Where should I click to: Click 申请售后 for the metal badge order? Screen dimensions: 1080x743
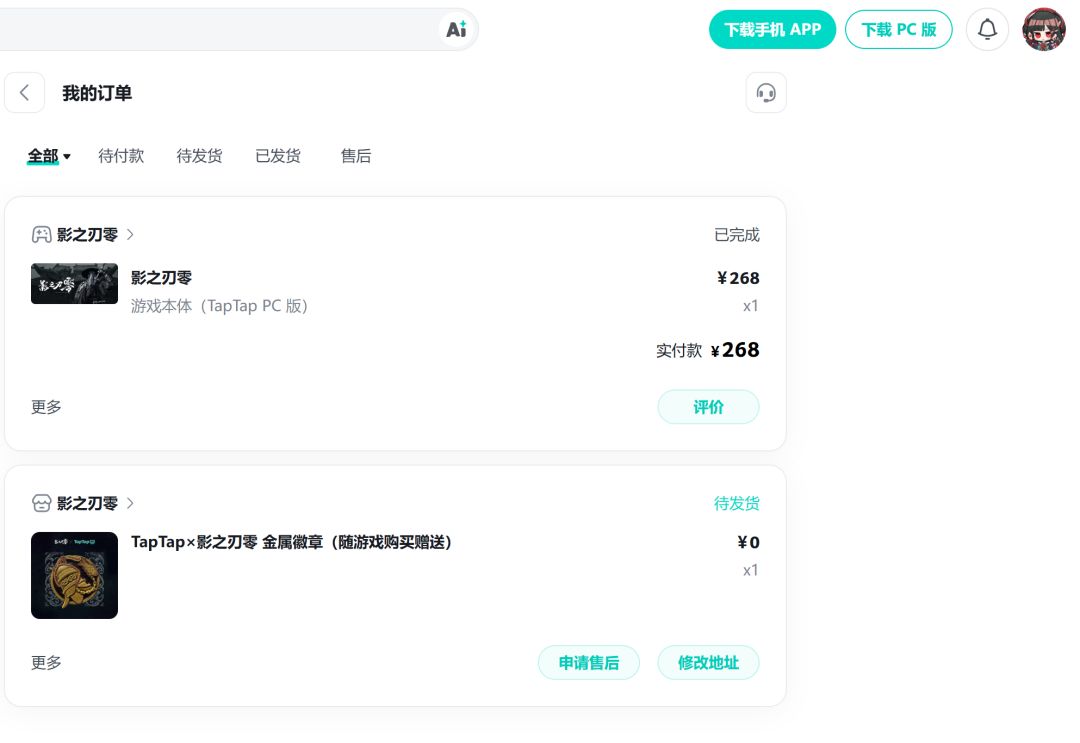click(x=589, y=662)
